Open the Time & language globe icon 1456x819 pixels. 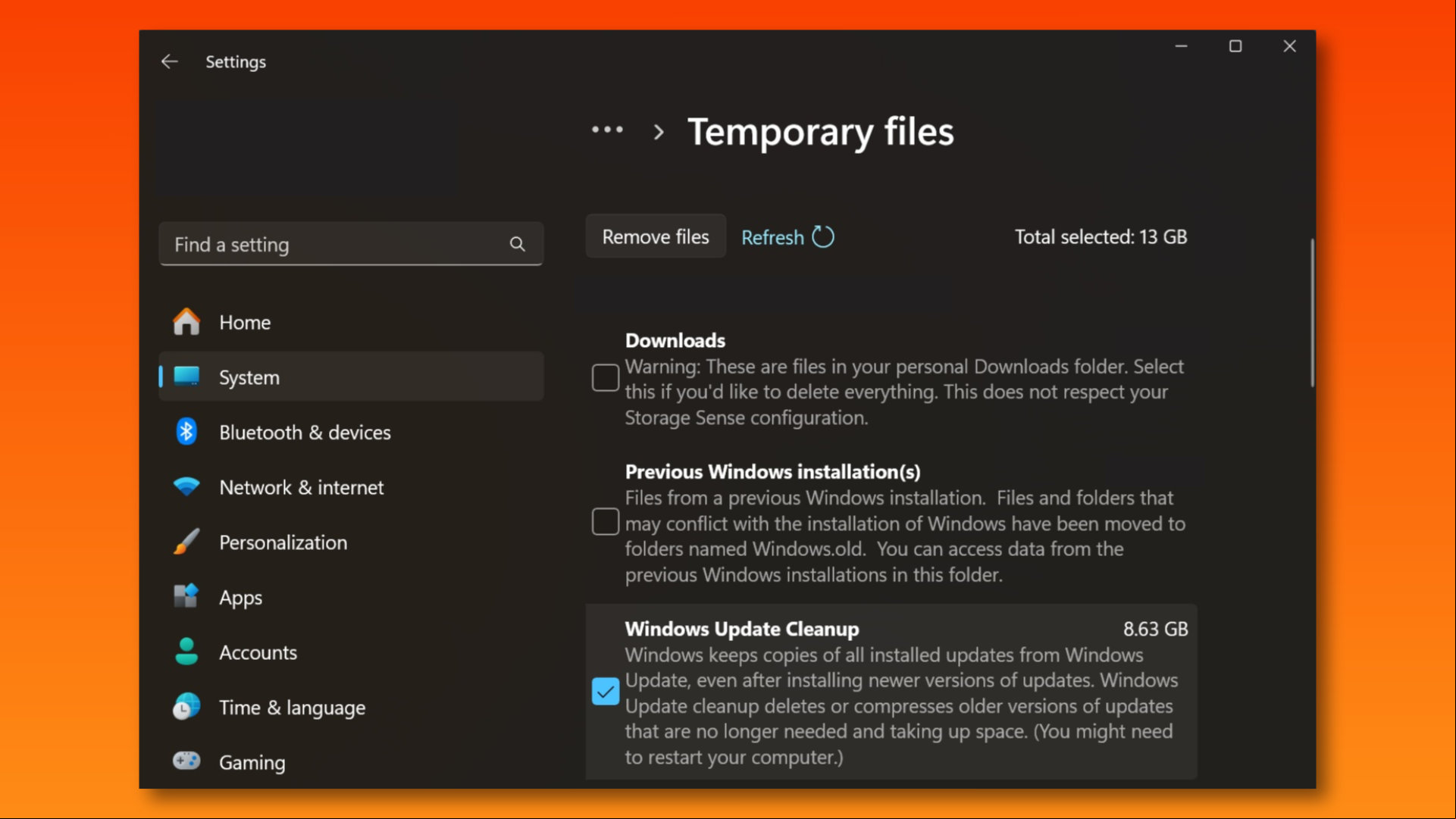tap(186, 707)
